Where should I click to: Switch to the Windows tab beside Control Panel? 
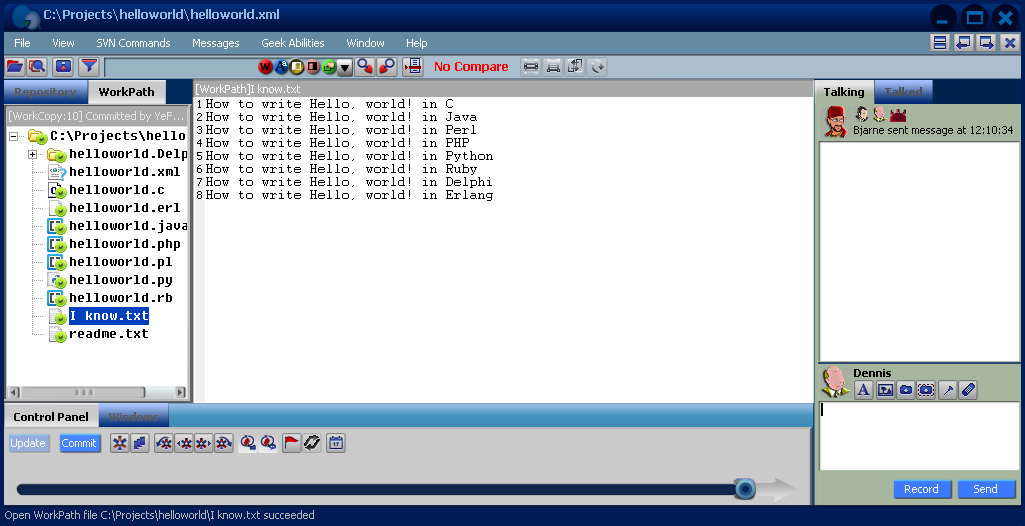click(x=133, y=417)
